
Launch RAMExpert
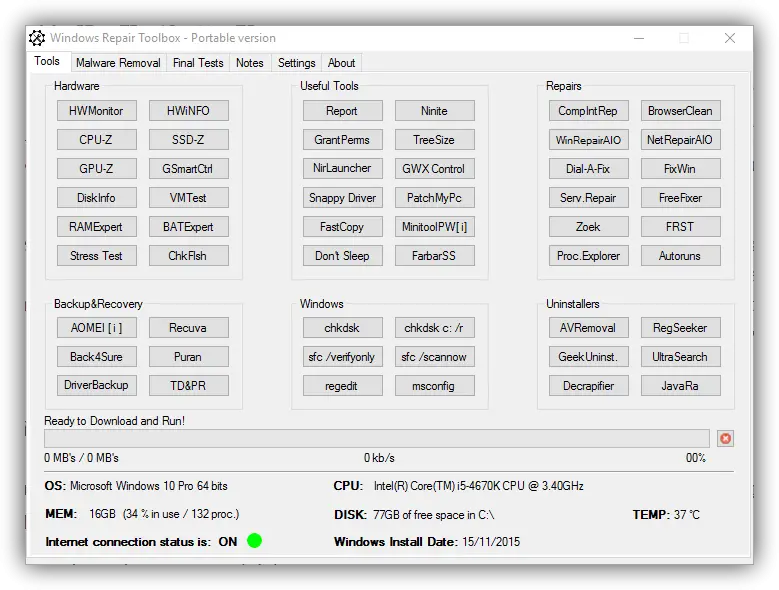[x=96, y=226]
